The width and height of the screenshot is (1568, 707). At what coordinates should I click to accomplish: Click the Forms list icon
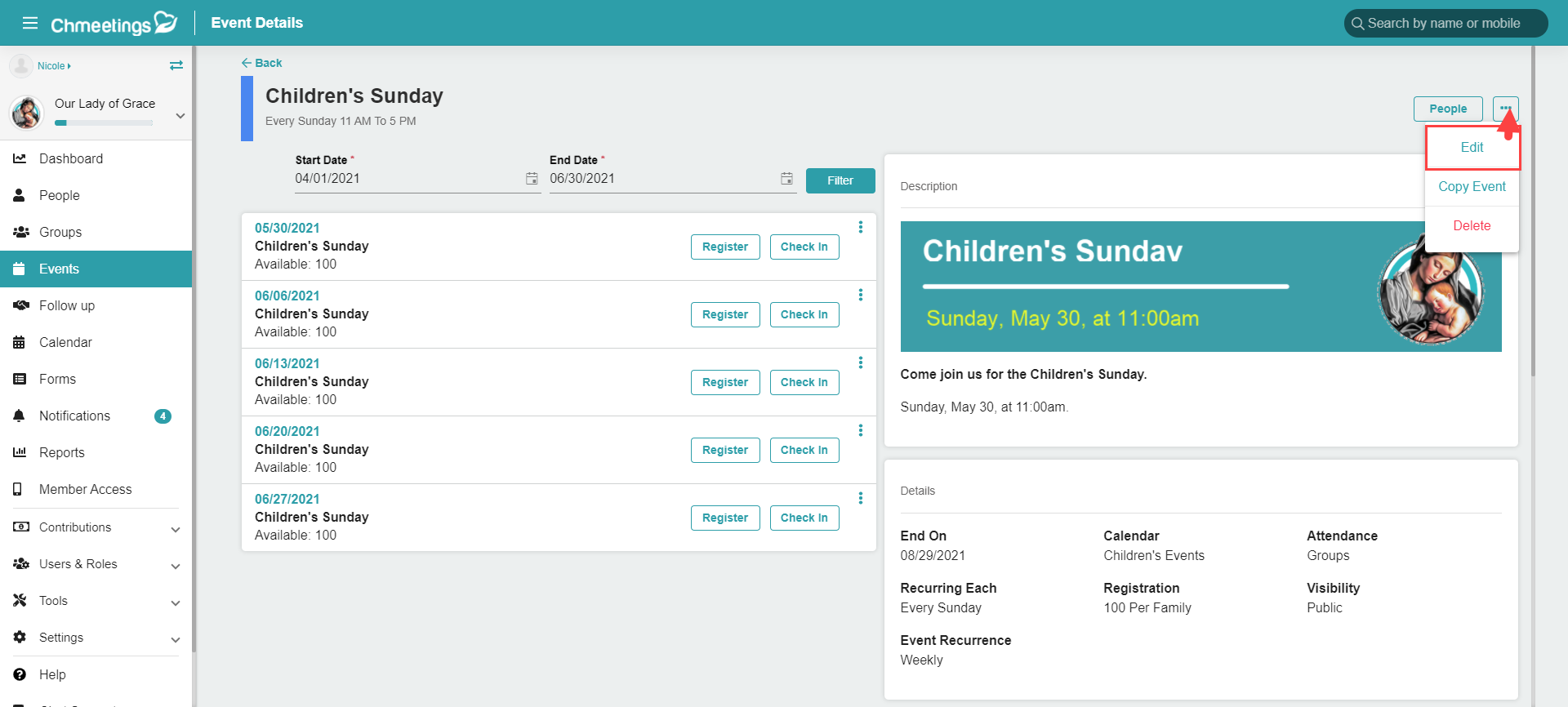pos(20,379)
